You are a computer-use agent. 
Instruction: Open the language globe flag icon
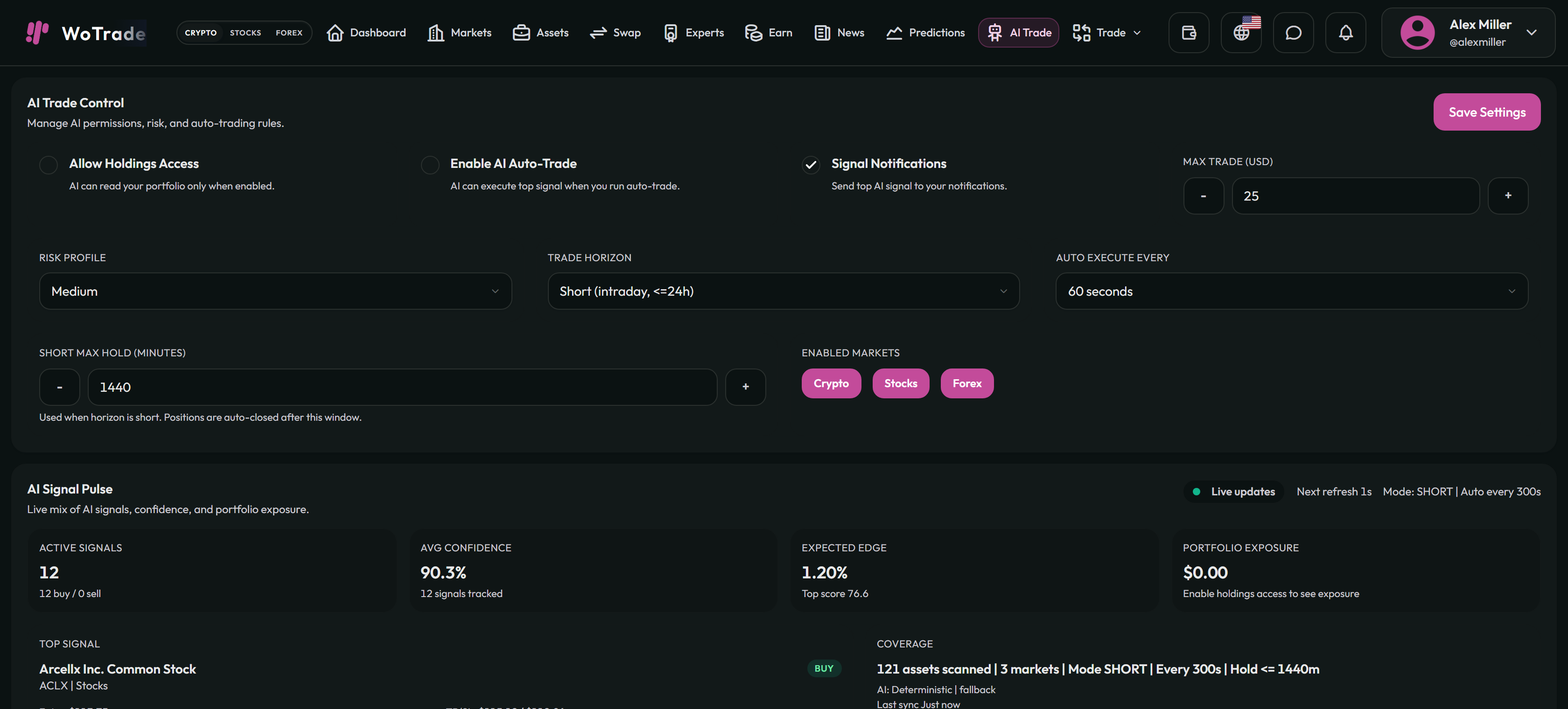(x=1241, y=33)
